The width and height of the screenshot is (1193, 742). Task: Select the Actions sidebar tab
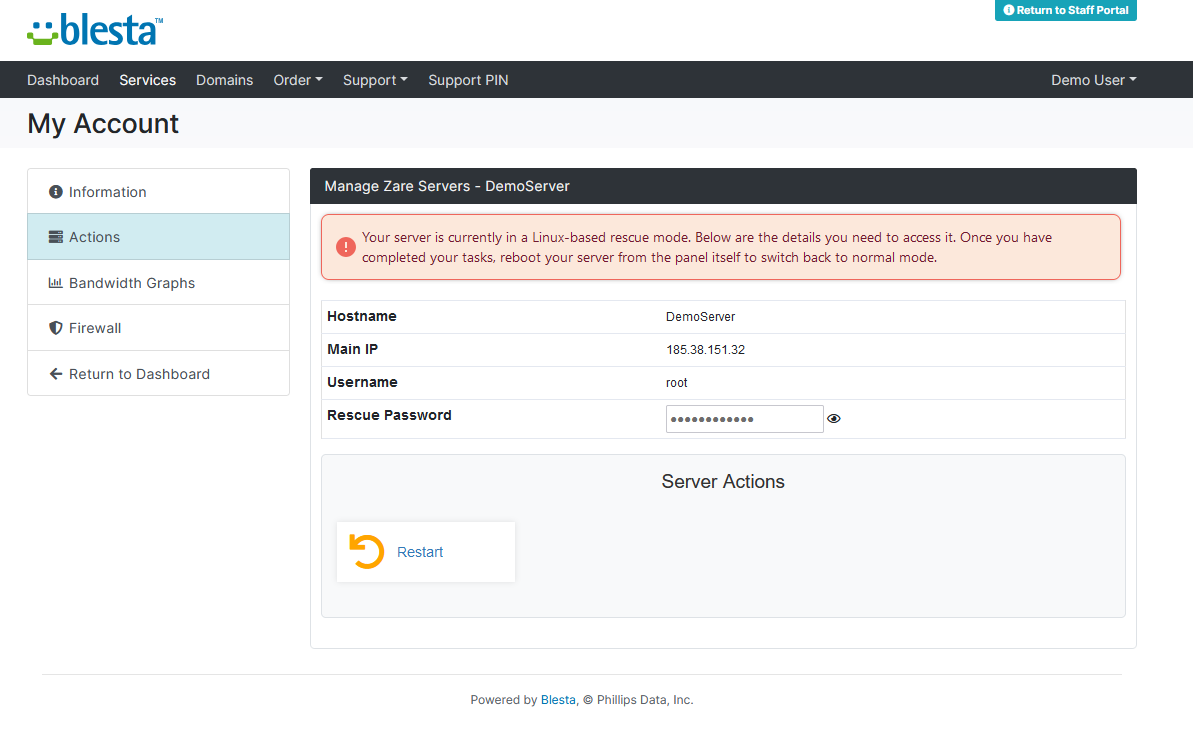click(158, 237)
